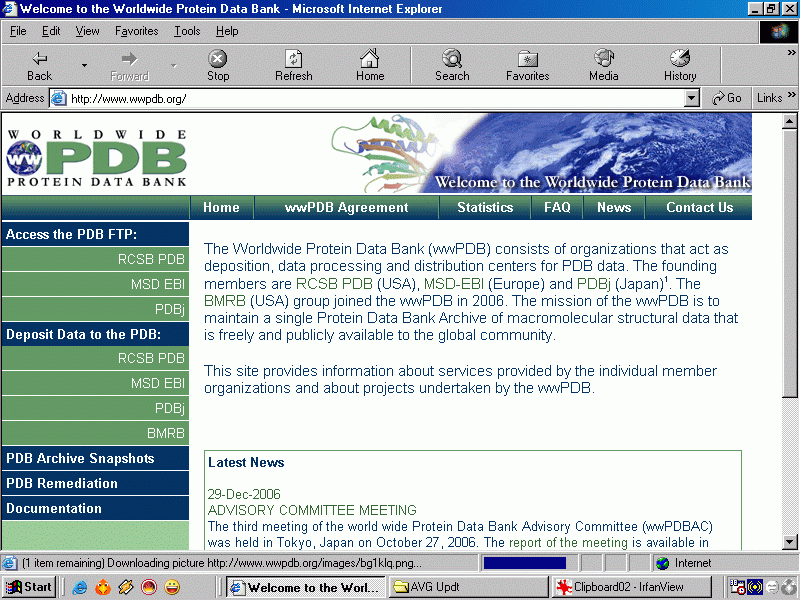Expand hidden toolbar buttons chevron
The height and width of the screenshot is (600, 800).
tap(791, 53)
